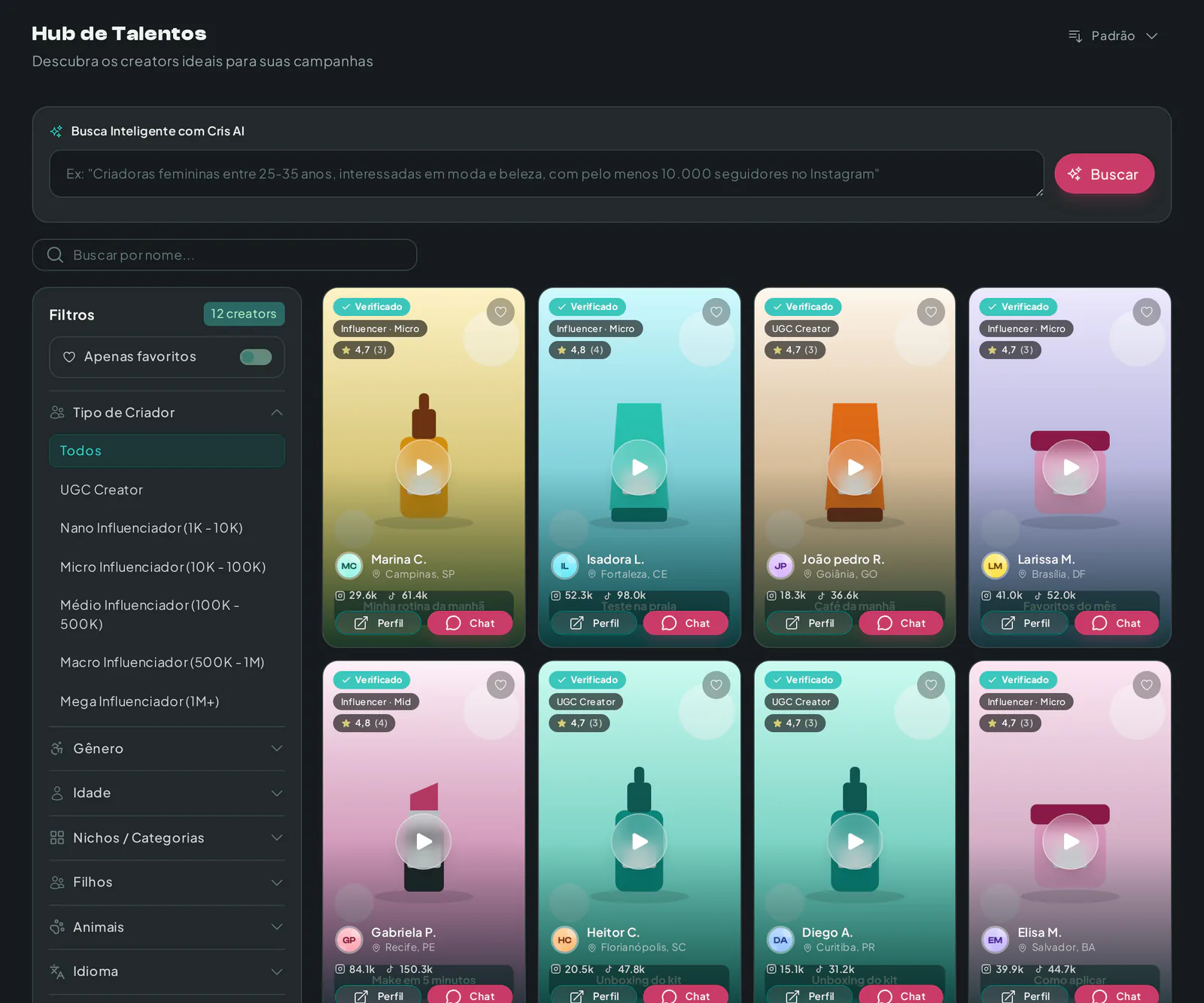The width and height of the screenshot is (1204, 1003).
Task: Focus the Cris AI smart search textarea
Action: [547, 174]
